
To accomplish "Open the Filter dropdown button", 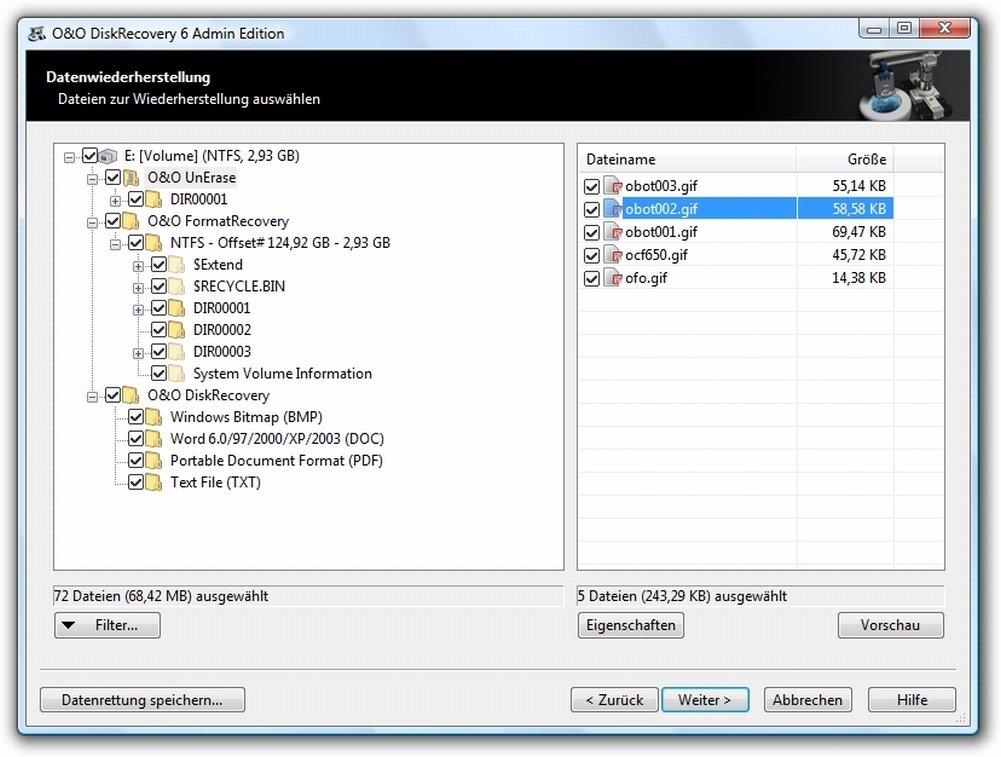I will click(x=107, y=625).
